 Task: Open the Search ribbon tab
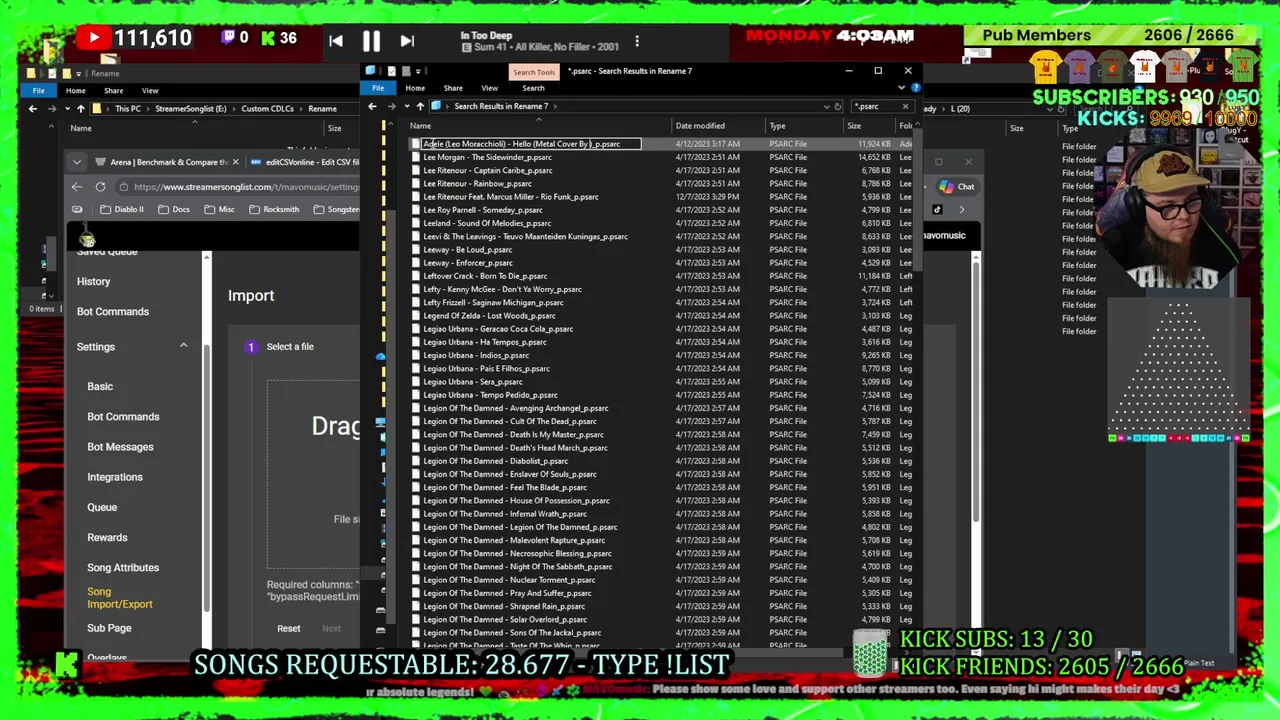coord(533,88)
